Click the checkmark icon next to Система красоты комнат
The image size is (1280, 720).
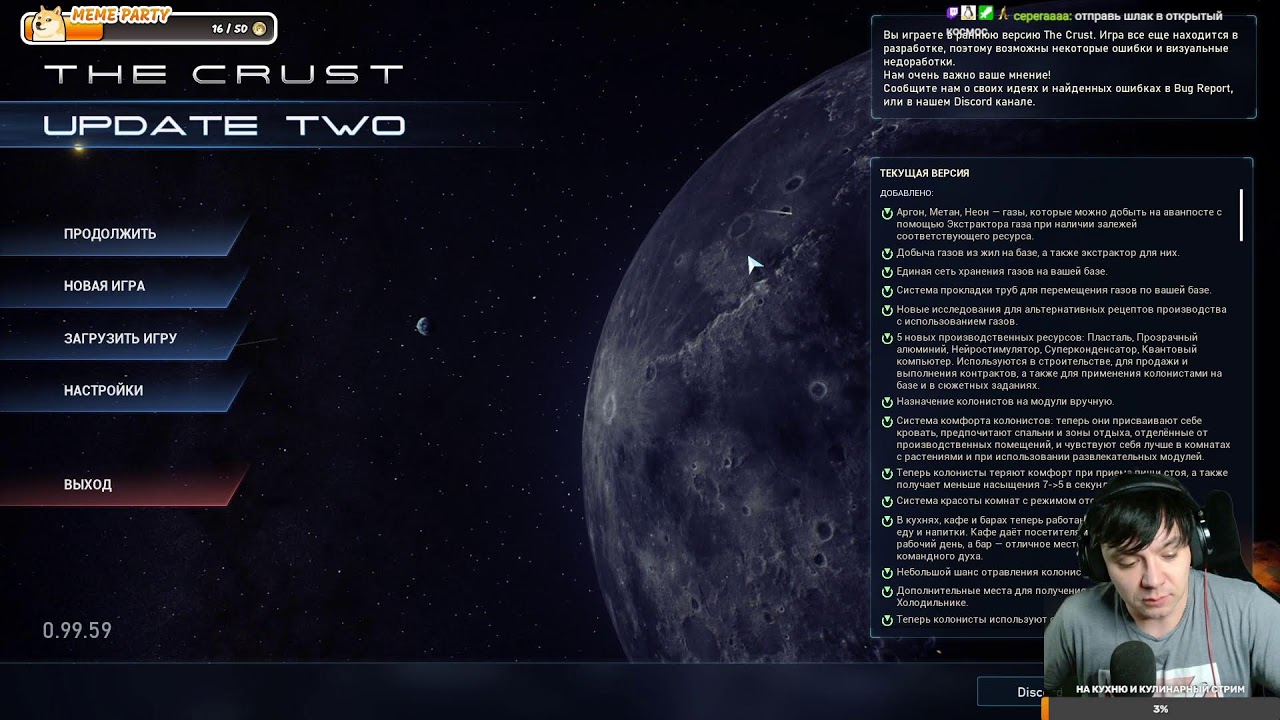click(887, 502)
